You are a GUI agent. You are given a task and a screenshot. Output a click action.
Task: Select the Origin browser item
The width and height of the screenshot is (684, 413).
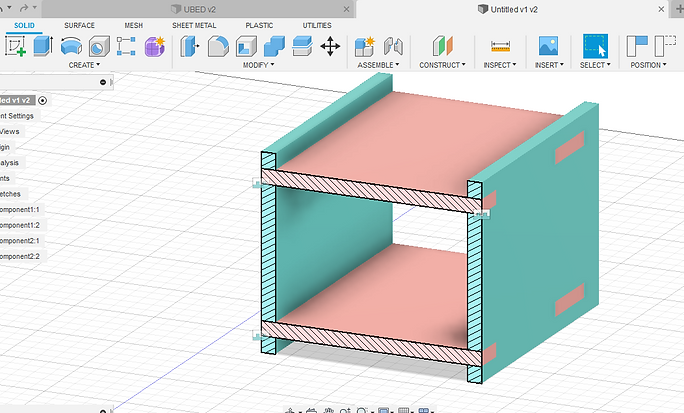[x=5, y=147]
